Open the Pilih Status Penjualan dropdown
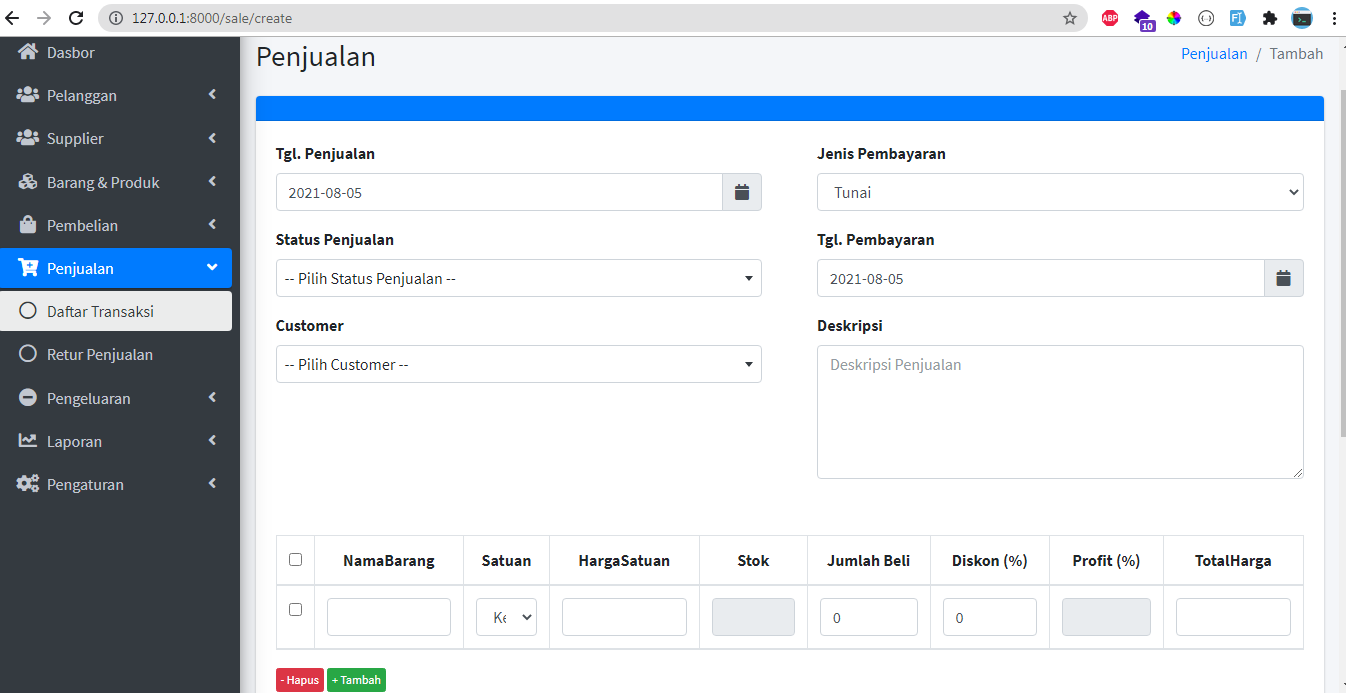This screenshot has height=693, width=1346. pyautogui.click(x=518, y=278)
